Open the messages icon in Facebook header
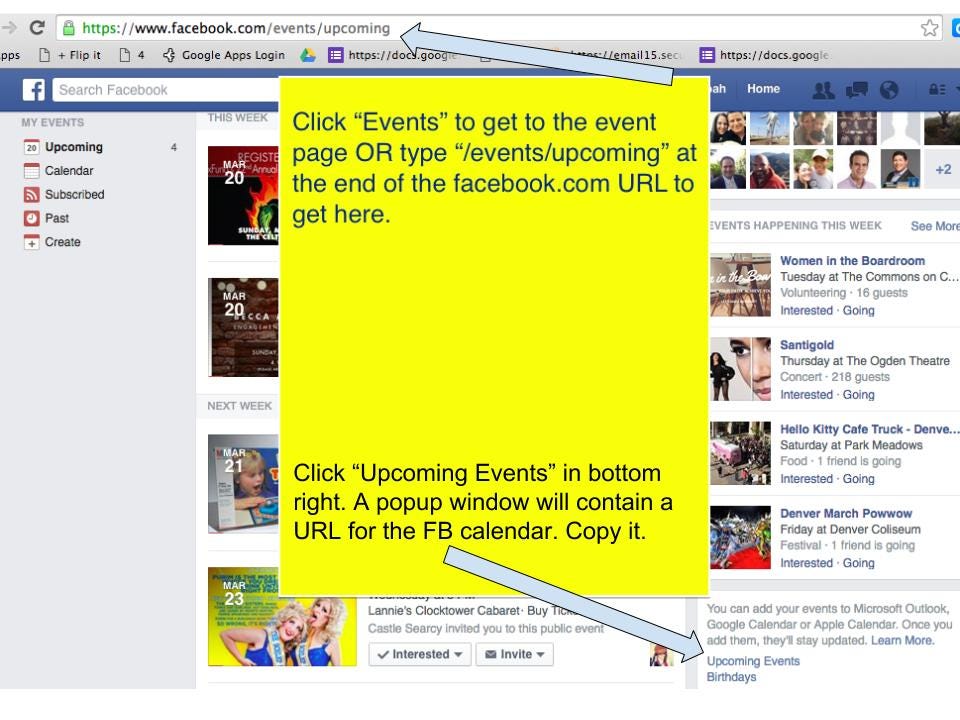Viewport: 960px width, 720px height. pyautogui.click(x=857, y=90)
